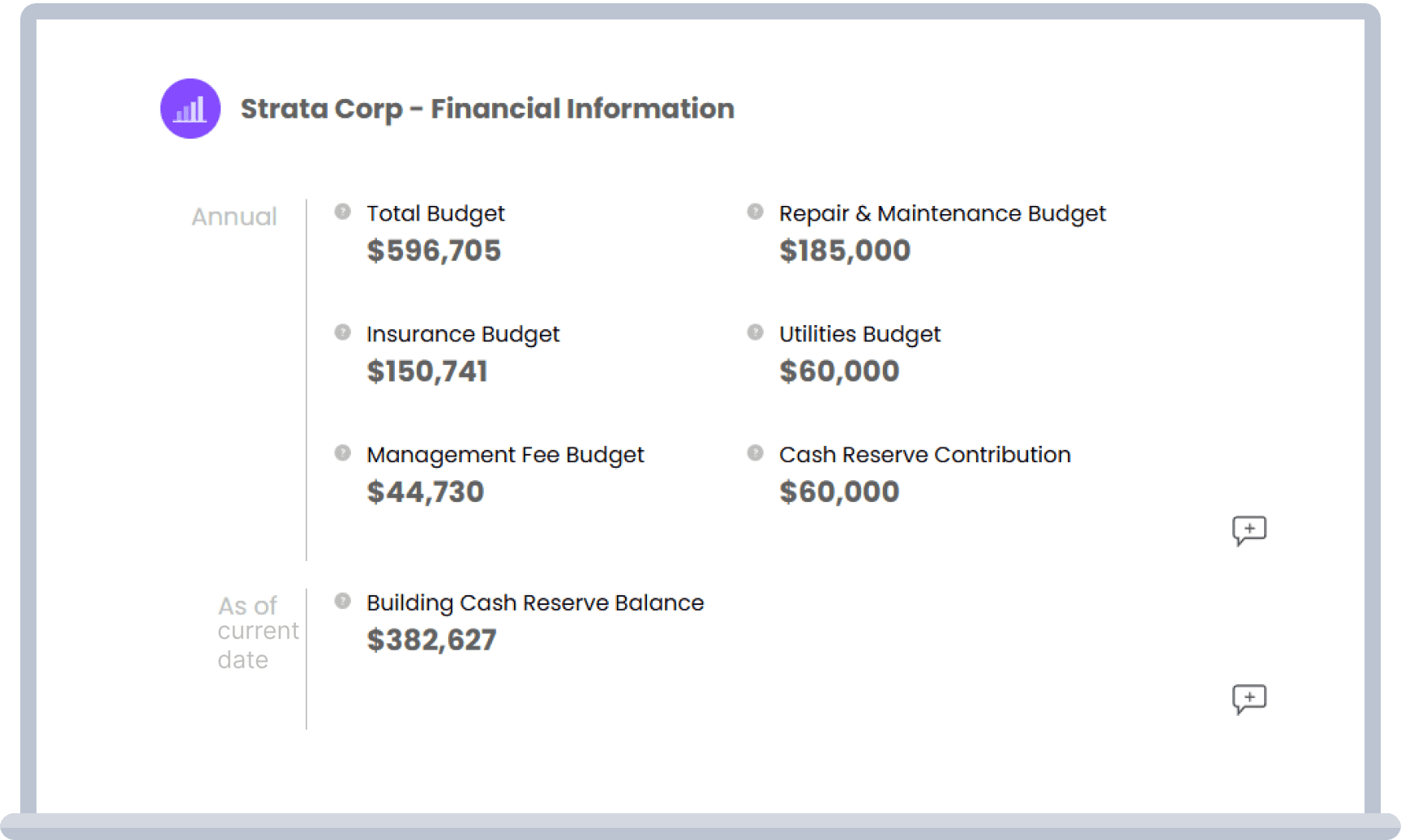Open the Insurance Budget help tooltip icon
Image resolution: width=1401 pixels, height=840 pixels.
(x=341, y=331)
